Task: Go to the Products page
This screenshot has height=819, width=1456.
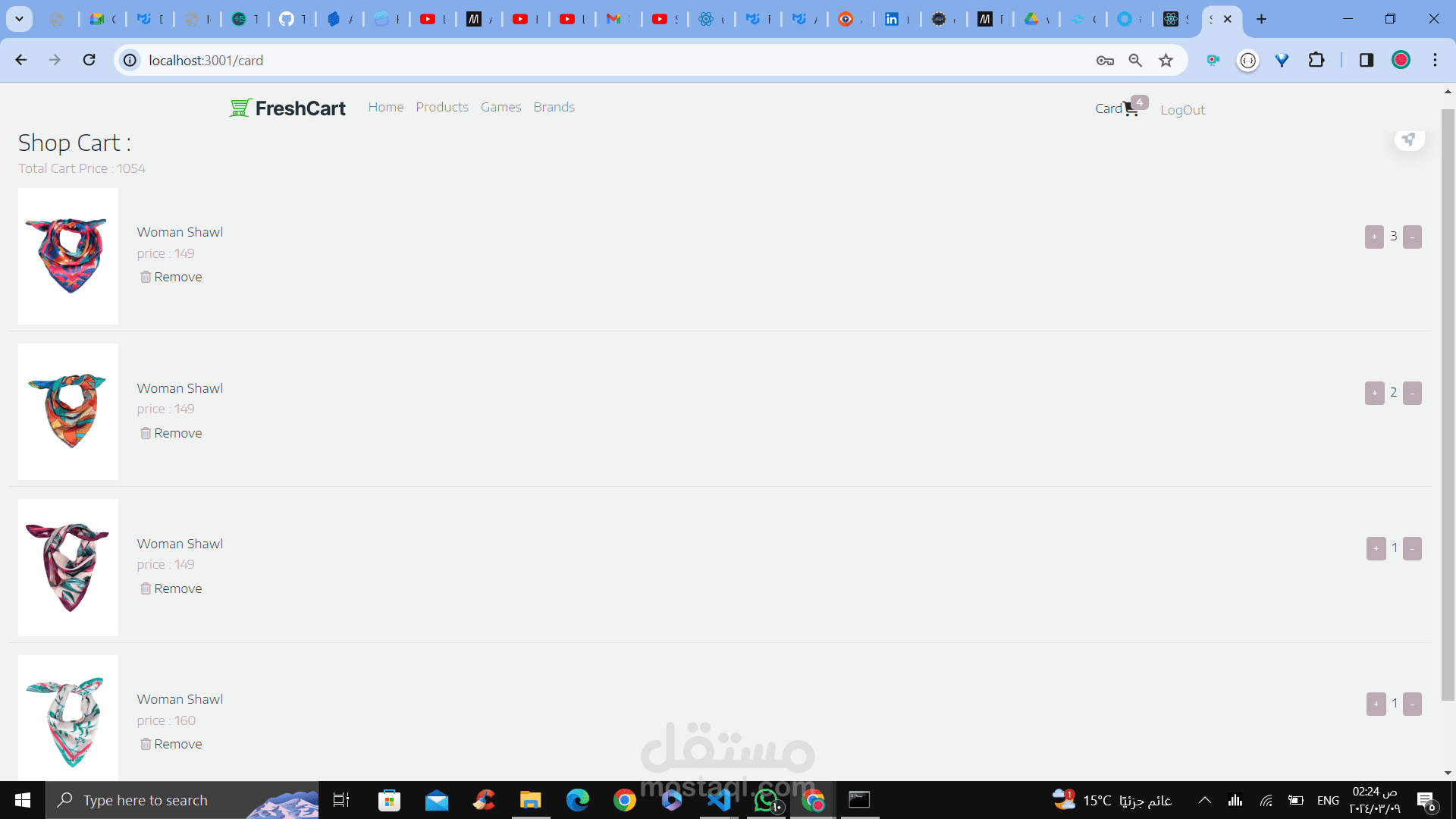Action: 442,107
